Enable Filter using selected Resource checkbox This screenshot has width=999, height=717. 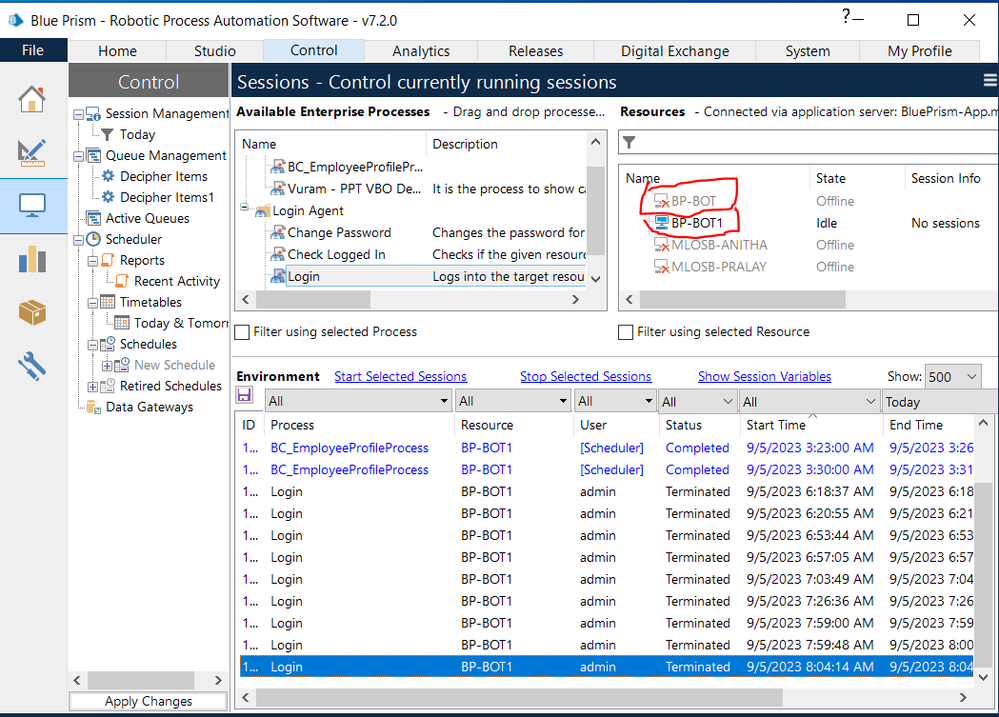[x=626, y=332]
